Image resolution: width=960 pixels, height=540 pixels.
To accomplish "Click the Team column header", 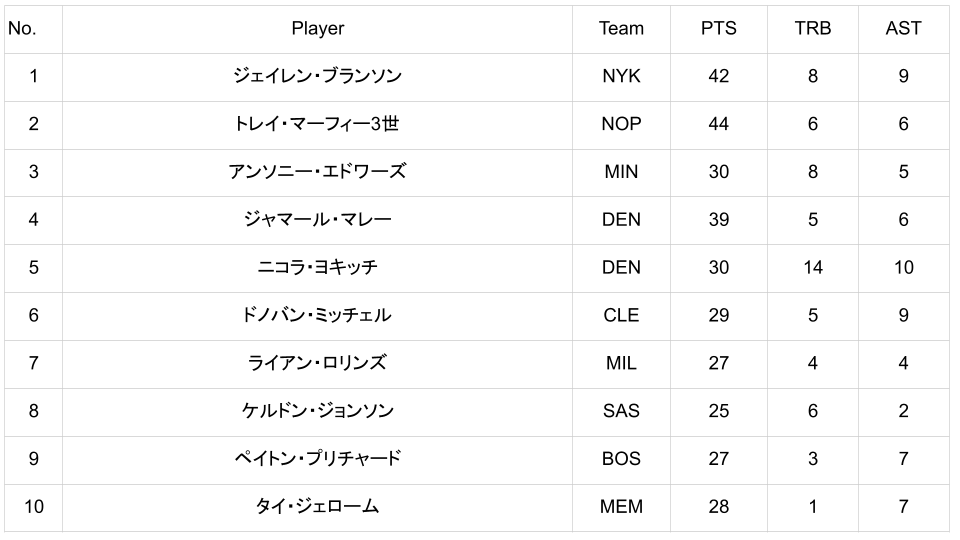I will pos(621,28).
